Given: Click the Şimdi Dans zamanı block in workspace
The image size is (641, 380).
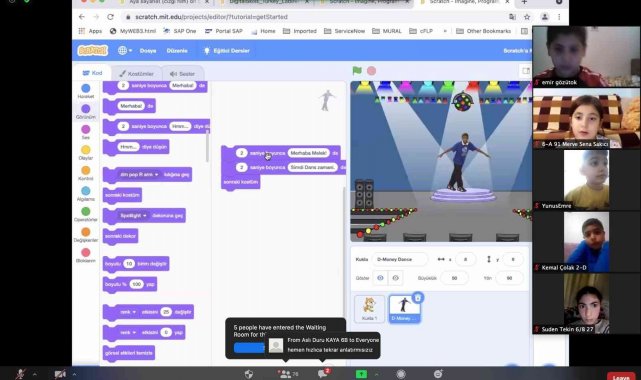Looking at the screenshot, I should click(x=284, y=168).
